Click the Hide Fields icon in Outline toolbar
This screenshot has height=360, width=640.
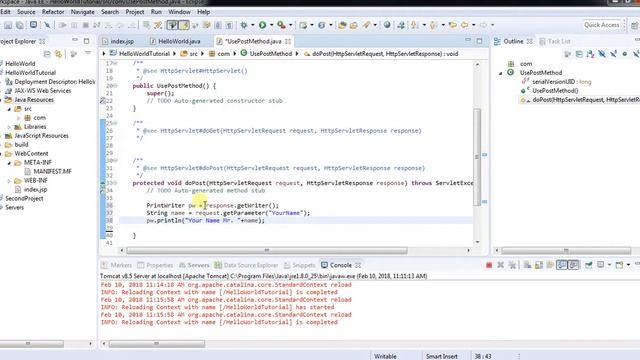tap(602, 54)
